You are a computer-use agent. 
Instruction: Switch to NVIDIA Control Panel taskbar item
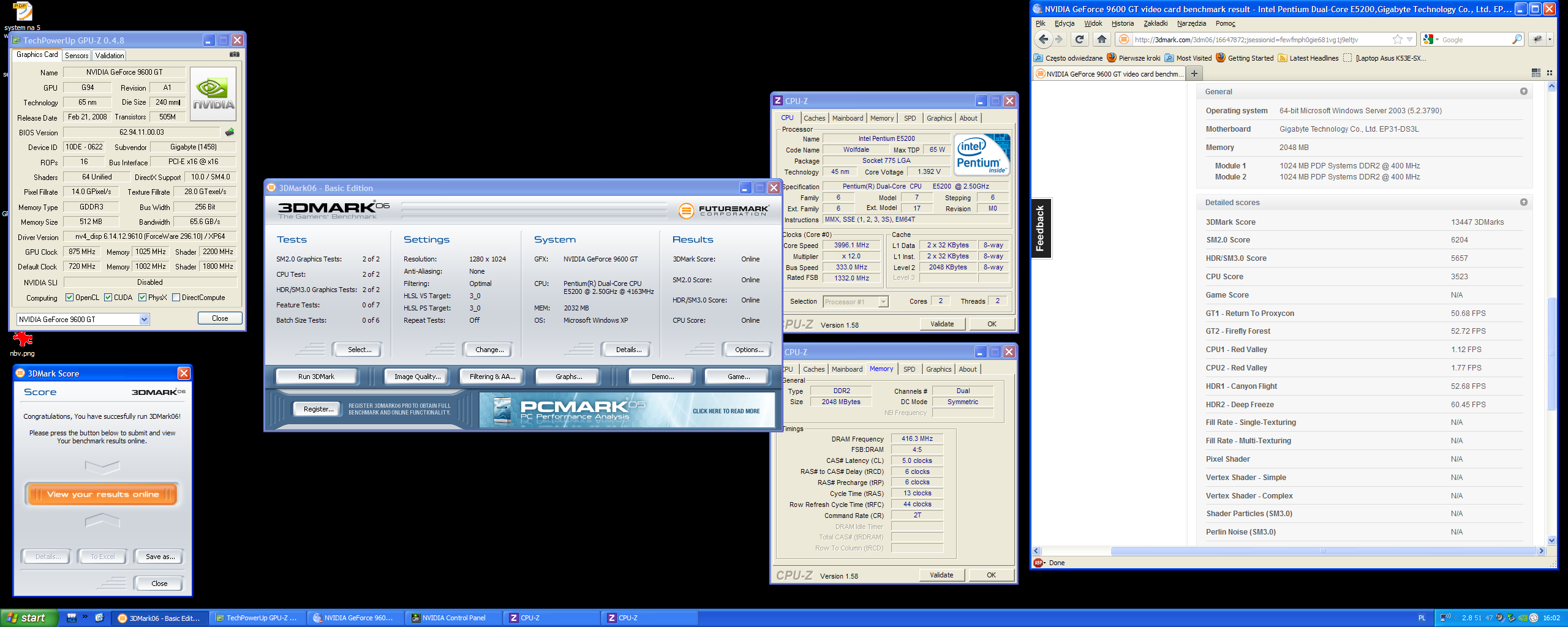click(x=453, y=618)
